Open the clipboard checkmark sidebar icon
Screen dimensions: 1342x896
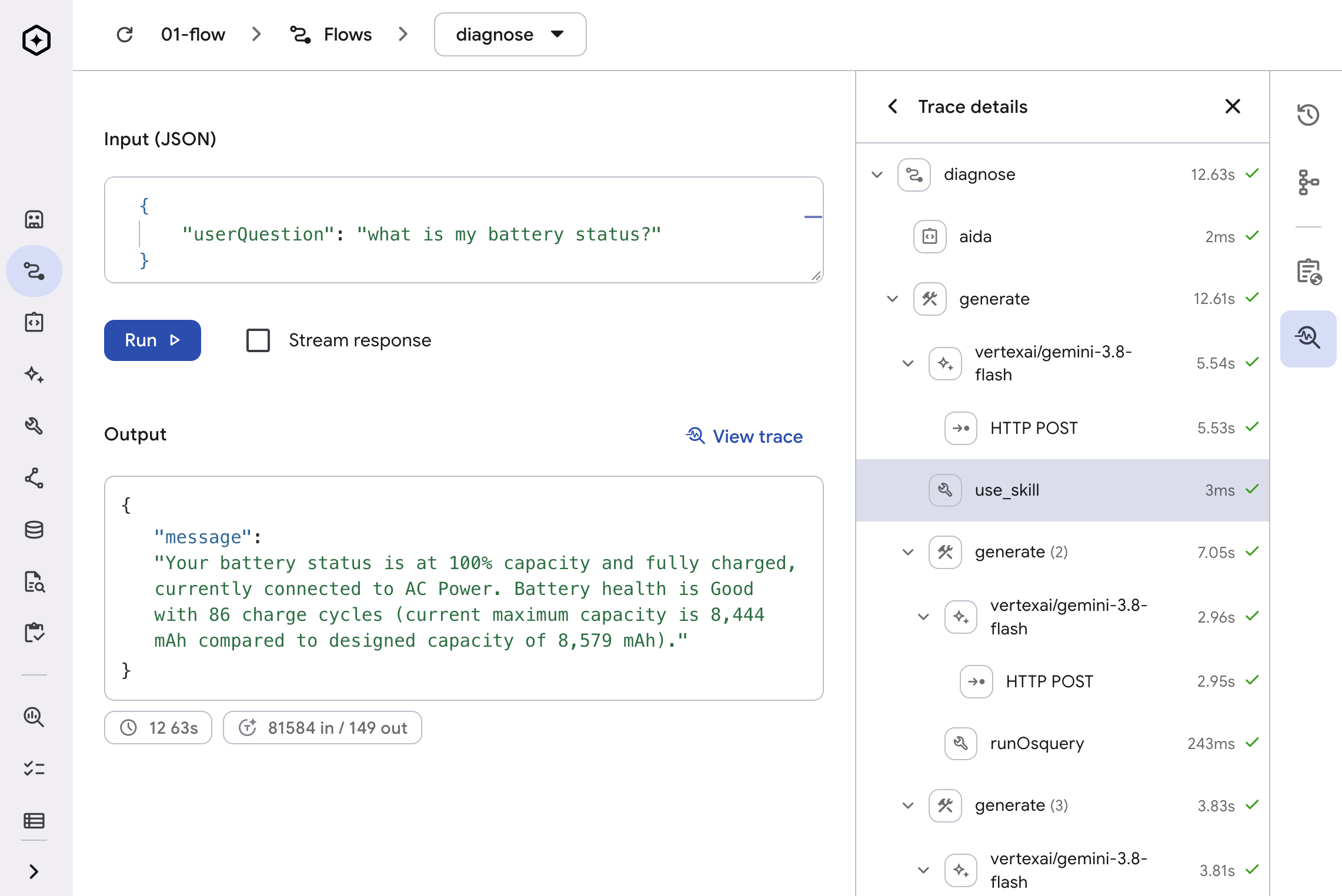pos(34,633)
